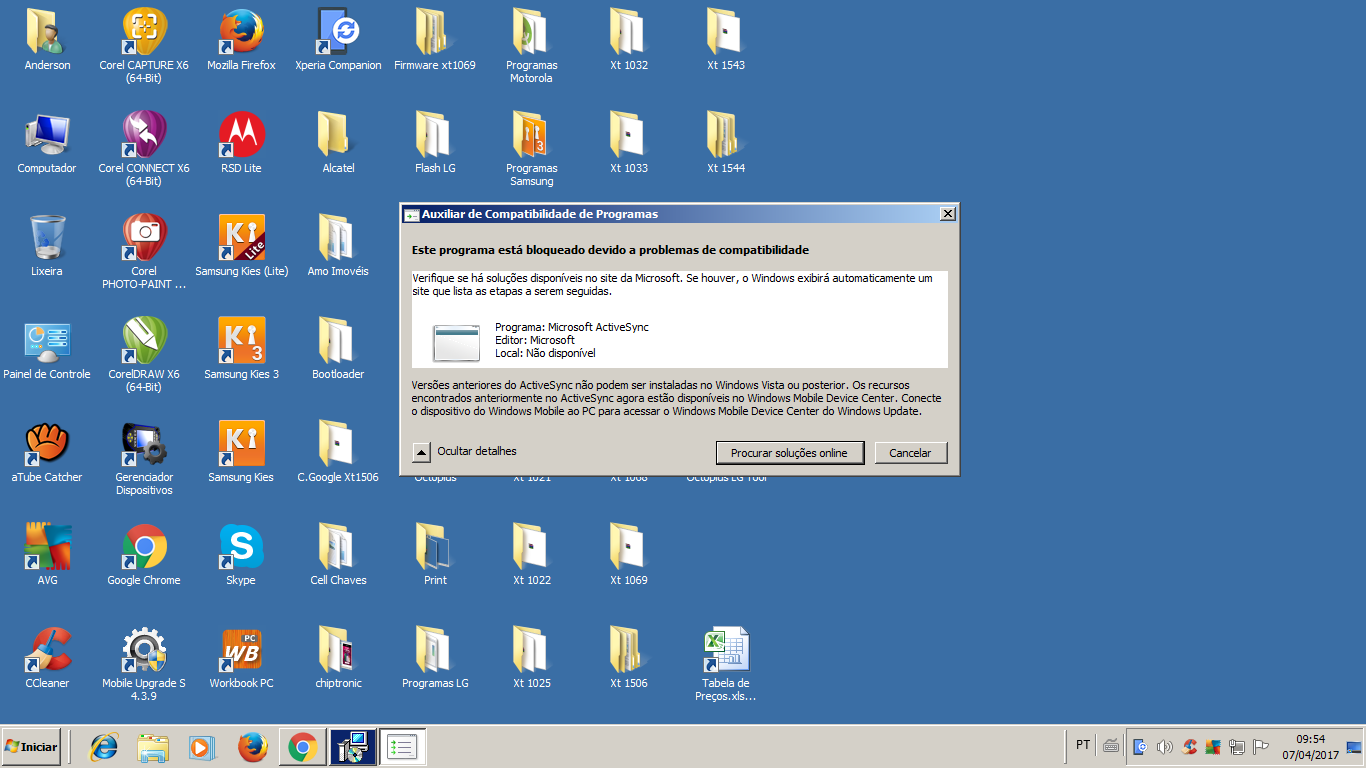Launch Workbook PC

[241, 658]
